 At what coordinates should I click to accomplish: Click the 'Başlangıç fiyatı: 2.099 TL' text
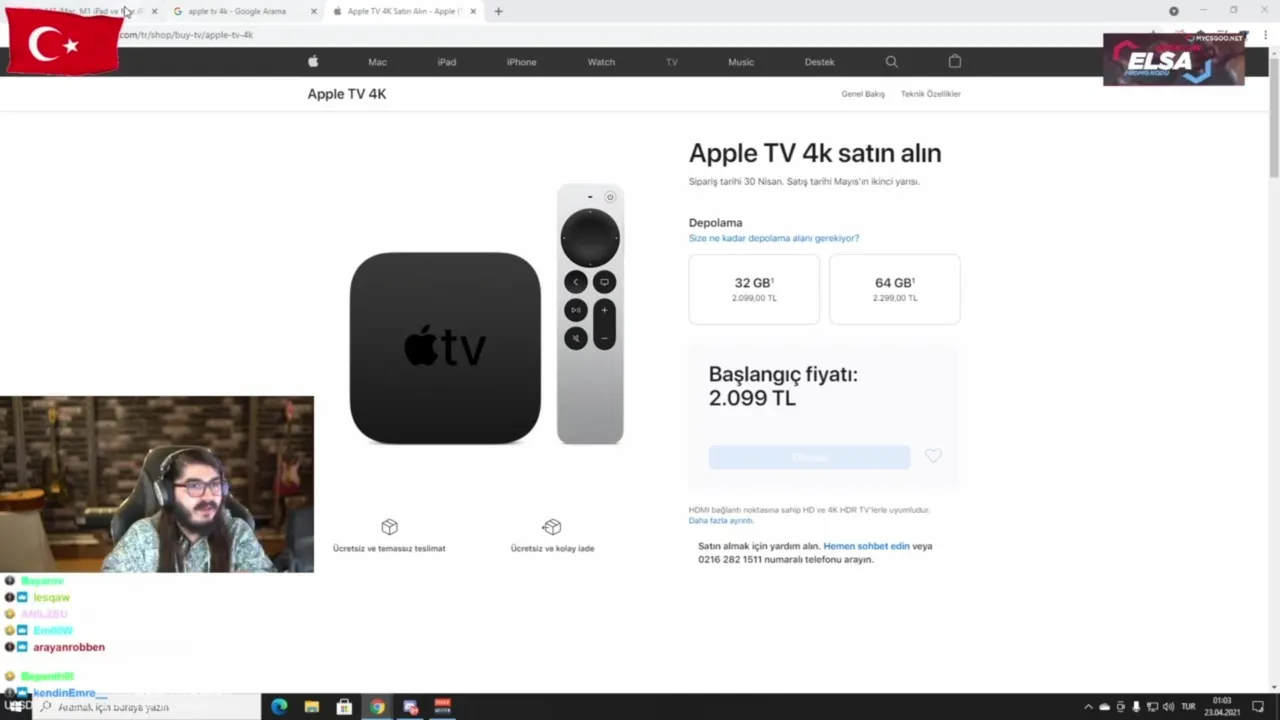pos(783,386)
